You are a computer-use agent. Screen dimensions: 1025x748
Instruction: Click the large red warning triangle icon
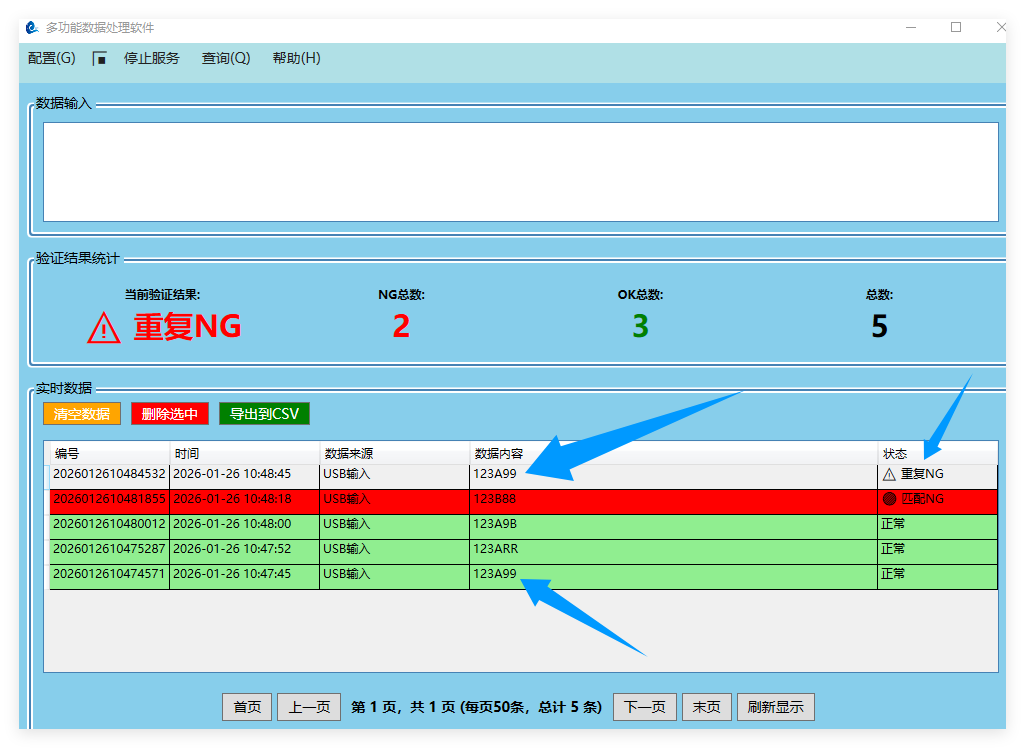pos(104,327)
